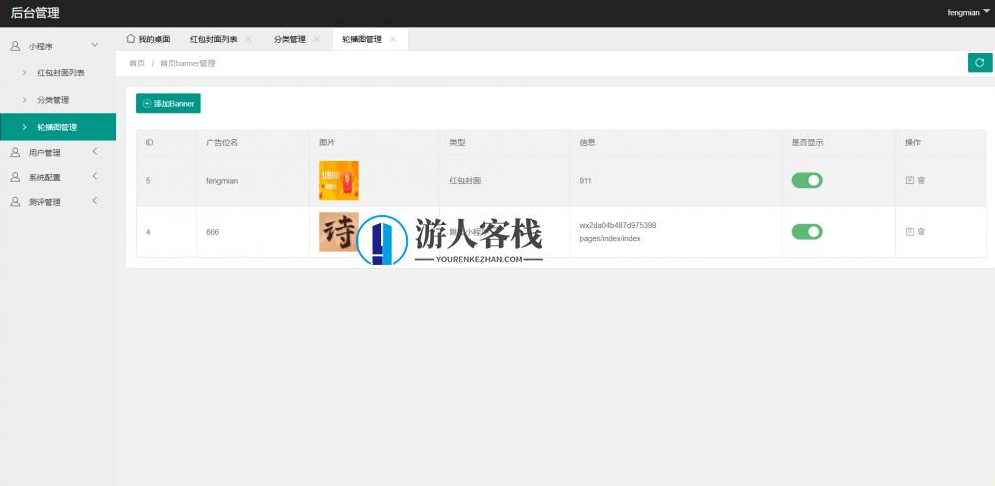Open the fengmian banner thumbnail image

[339, 180]
